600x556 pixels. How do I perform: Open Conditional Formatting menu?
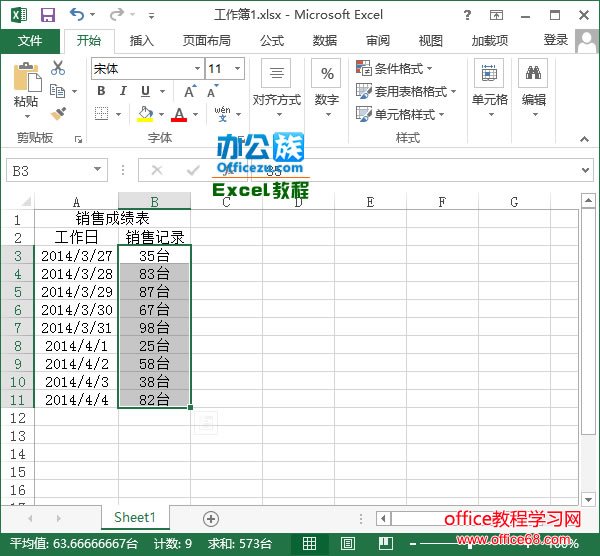[394, 68]
